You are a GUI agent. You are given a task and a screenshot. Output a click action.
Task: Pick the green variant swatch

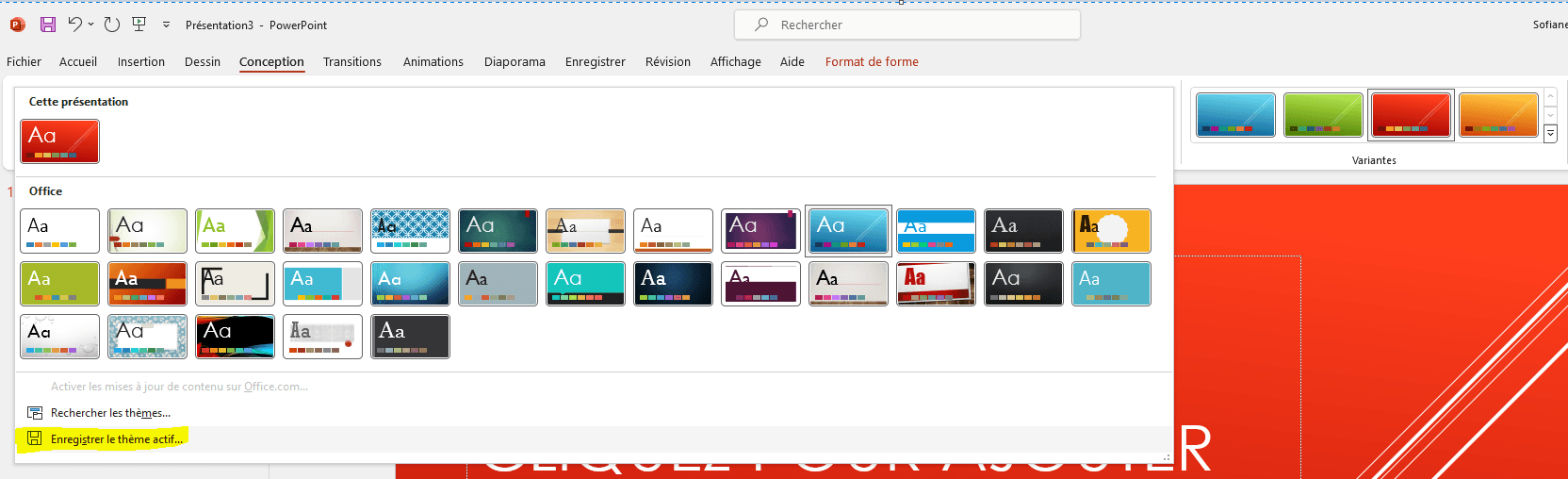(x=1323, y=115)
